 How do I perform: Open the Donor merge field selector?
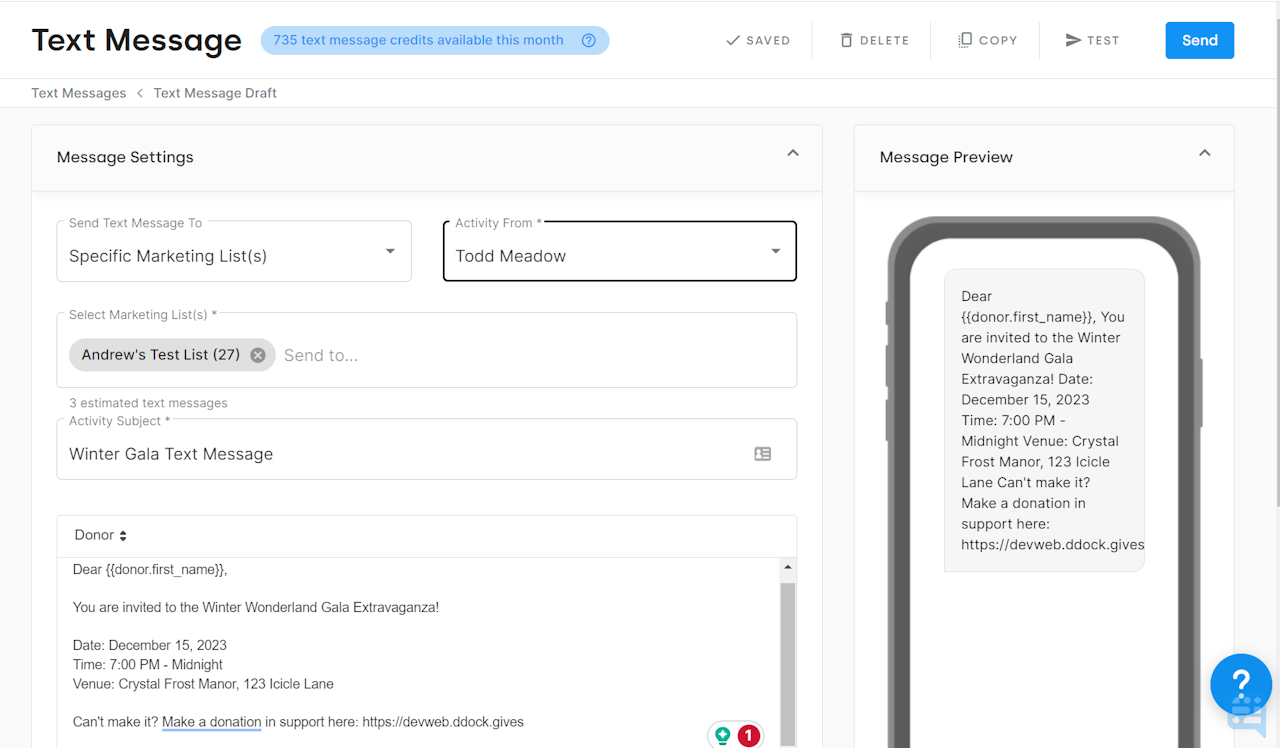(101, 536)
